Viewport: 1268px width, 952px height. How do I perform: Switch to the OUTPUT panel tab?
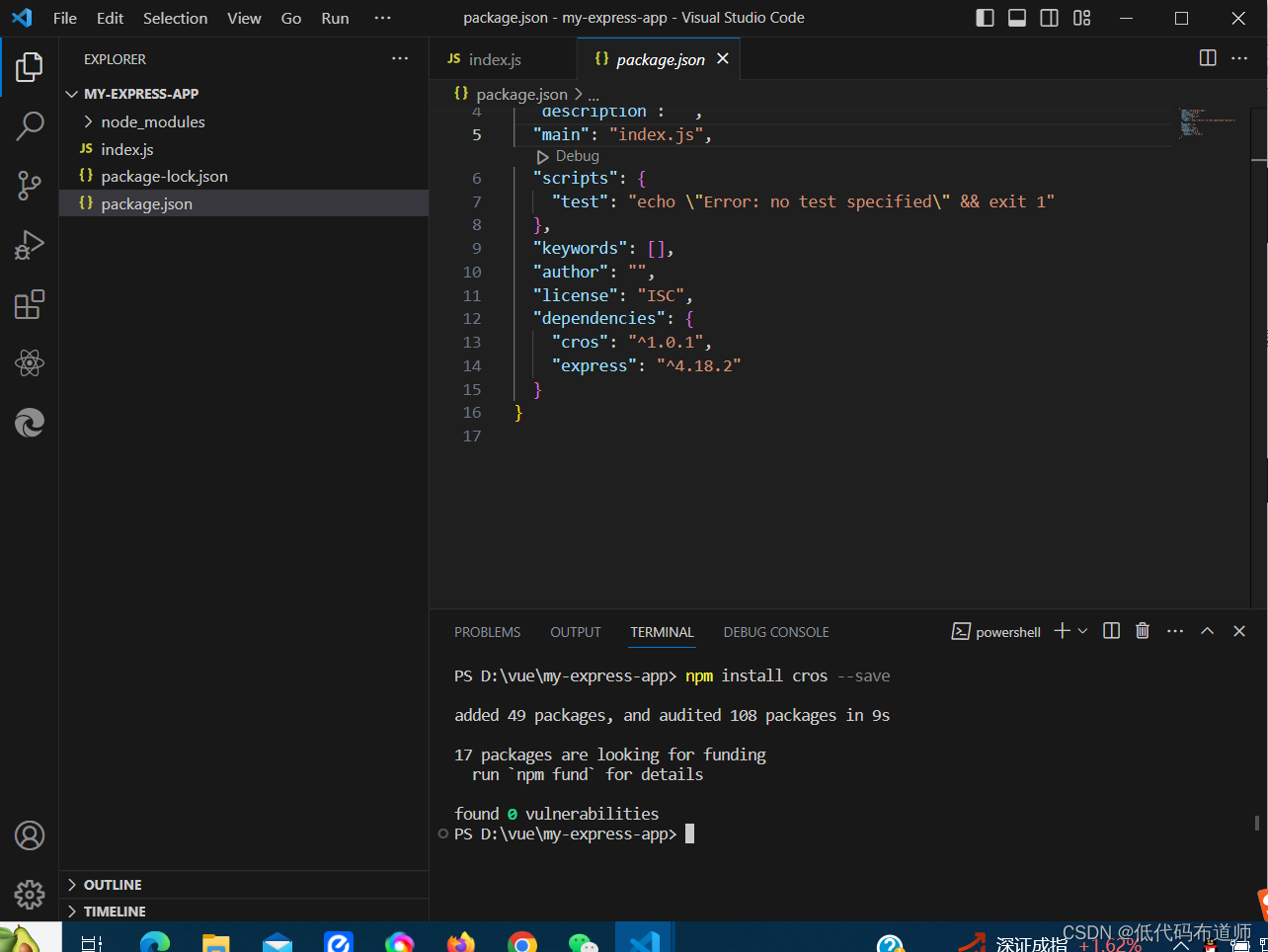pos(576,632)
